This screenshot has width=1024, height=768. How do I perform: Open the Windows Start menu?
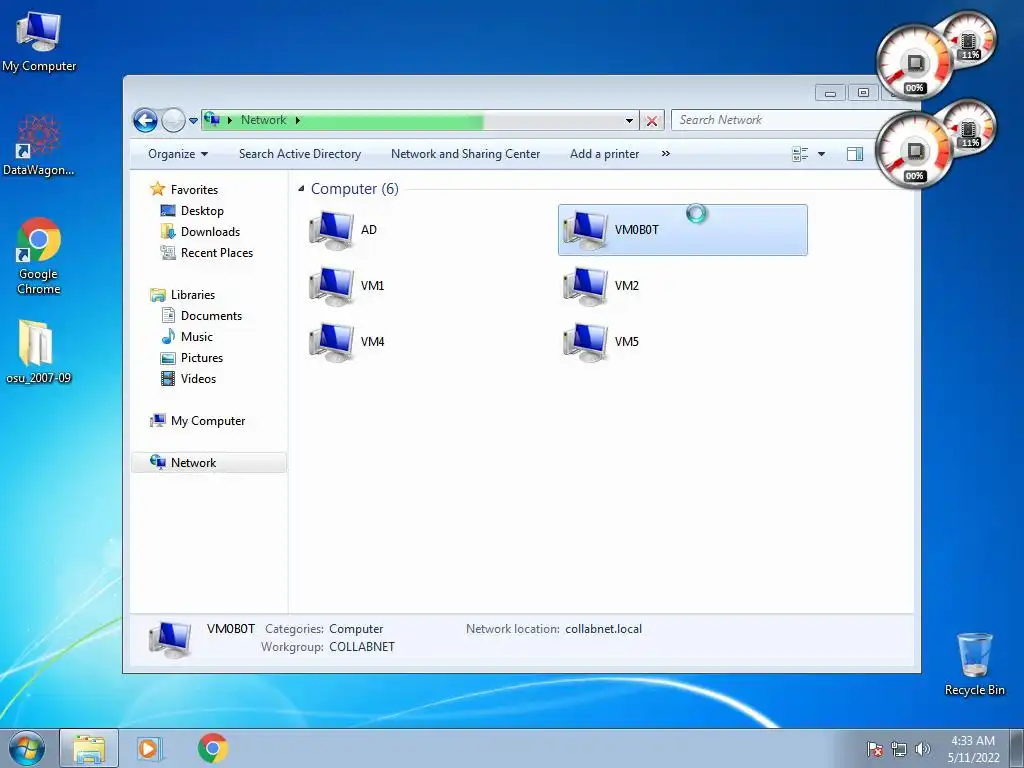pyautogui.click(x=27, y=748)
